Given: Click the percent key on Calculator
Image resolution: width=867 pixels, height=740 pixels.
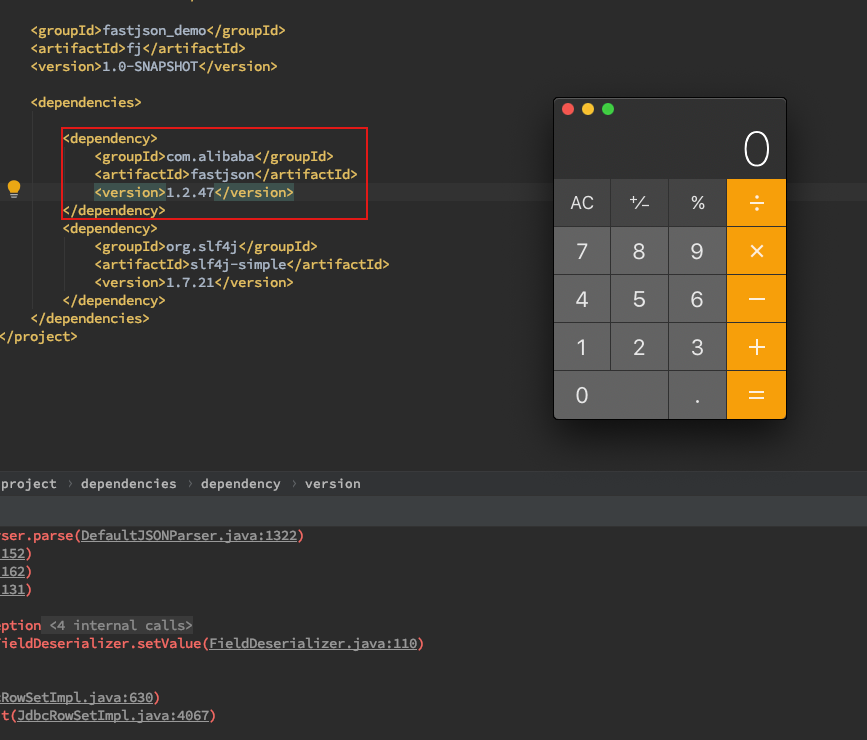Looking at the screenshot, I should coord(698,203).
